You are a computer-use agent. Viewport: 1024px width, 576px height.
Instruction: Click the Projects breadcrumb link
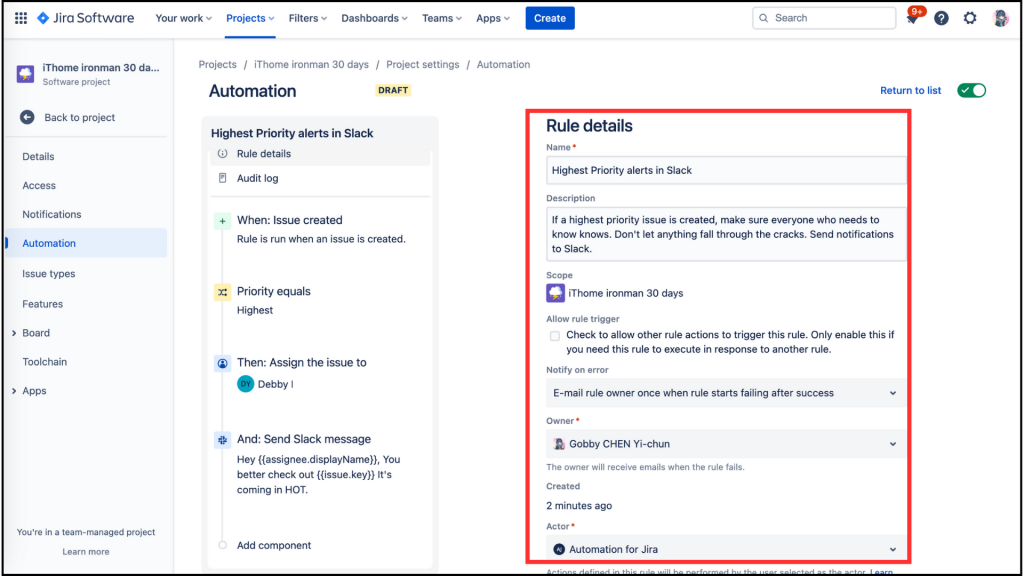click(217, 65)
